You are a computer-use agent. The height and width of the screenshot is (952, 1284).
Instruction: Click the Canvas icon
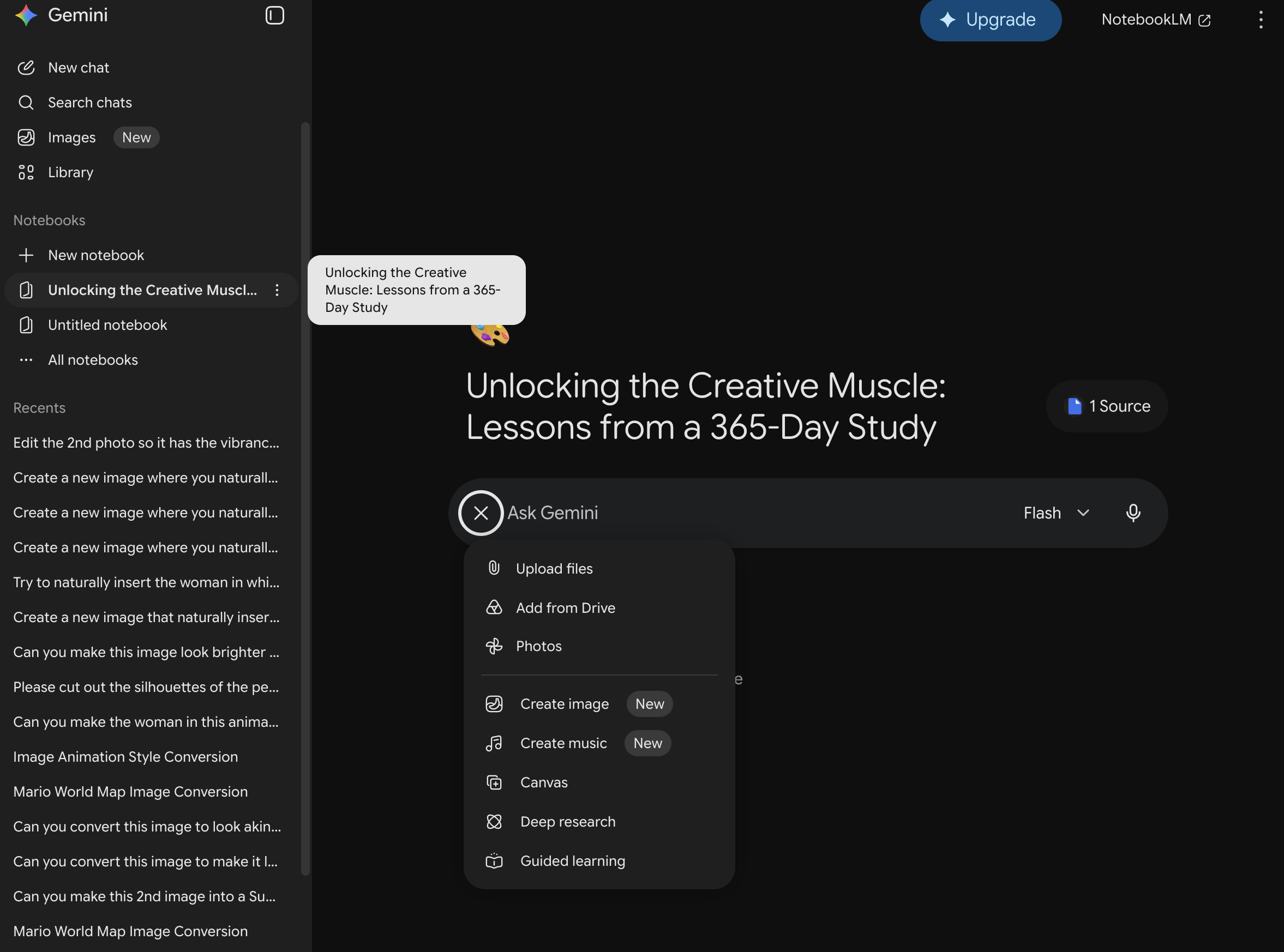click(x=494, y=782)
